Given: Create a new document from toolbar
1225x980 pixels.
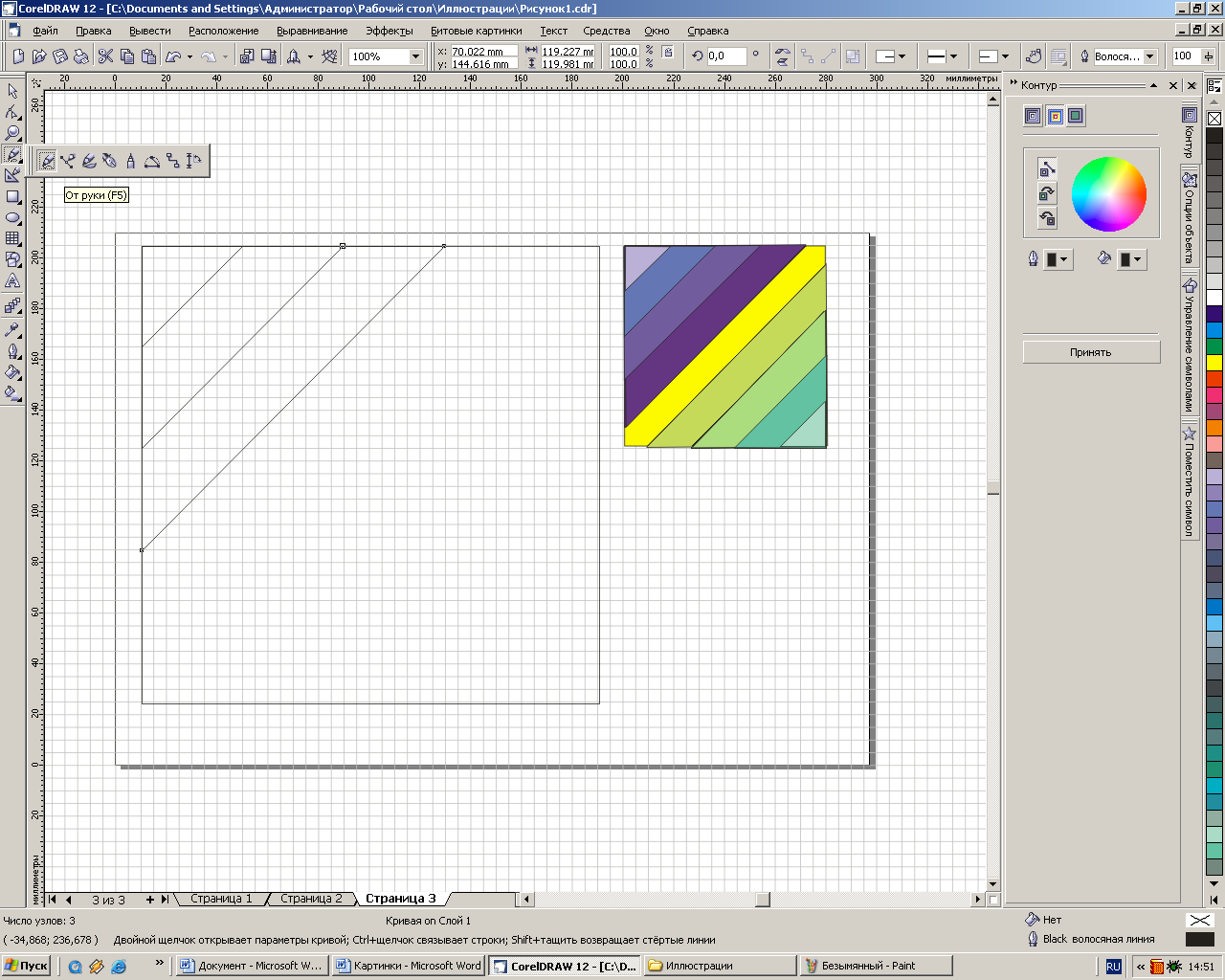Looking at the screenshot, I should pos(18,56).
